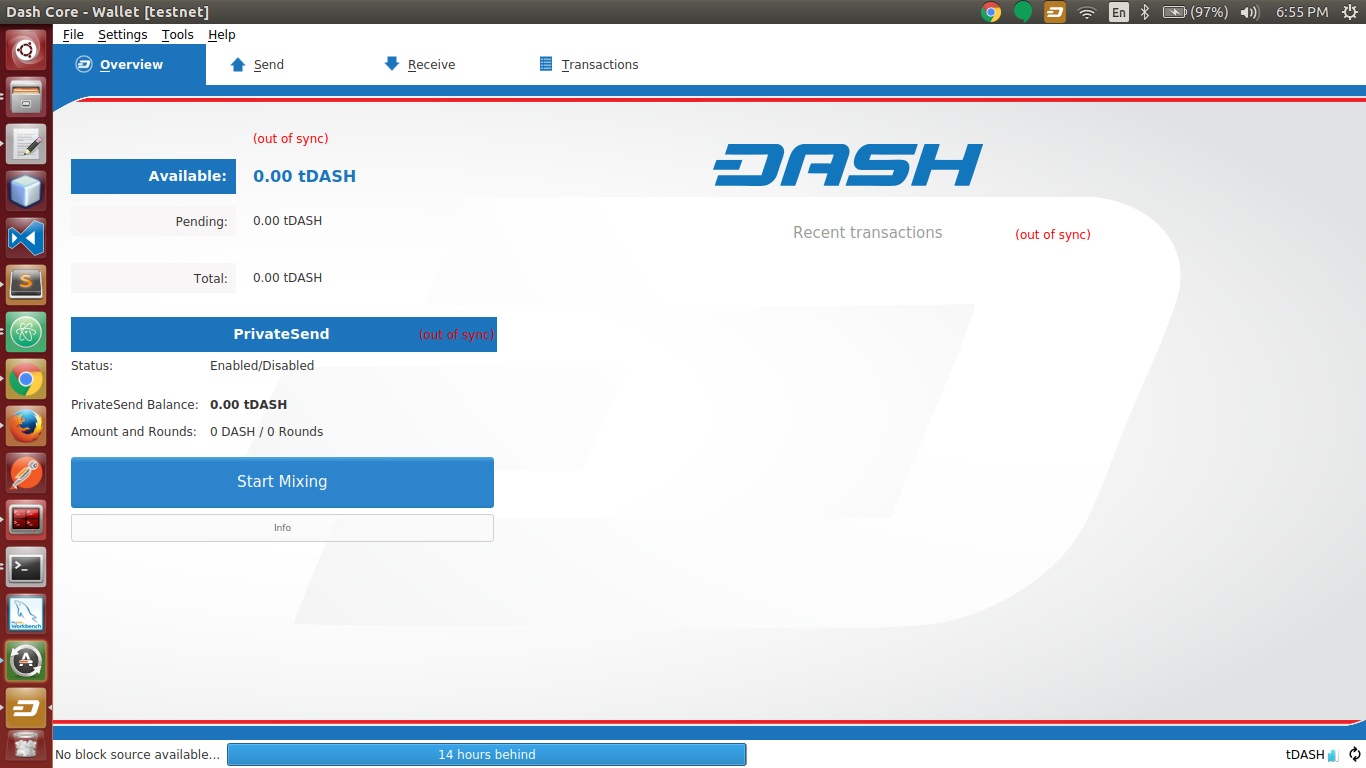Click the PrivateSend Balance 0.00 tDASH value

pyautogui.click(x=248, y=405)
